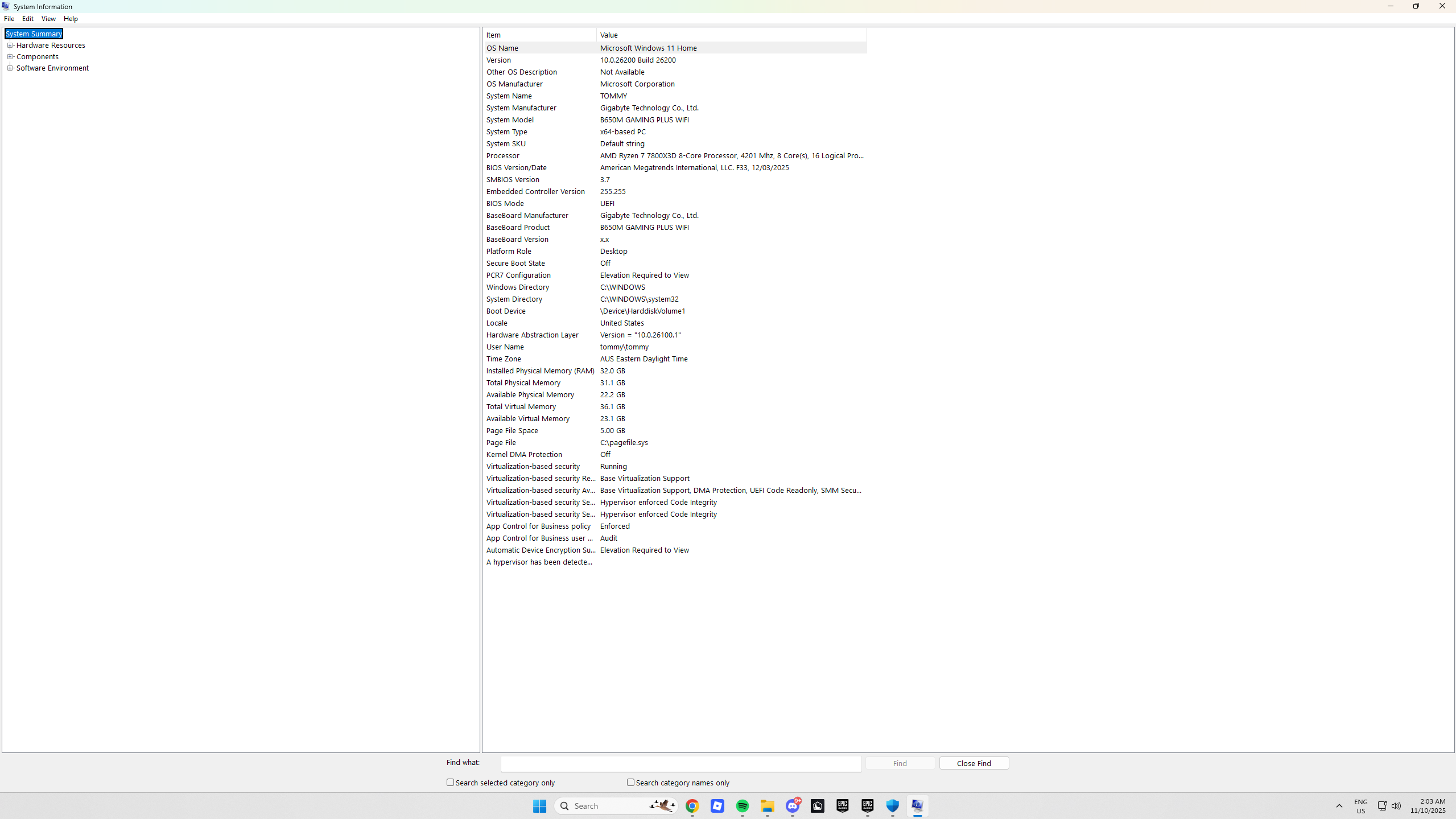Open the View menu
The height and width of the screenshot is (819, 1456).
[48, 19]
